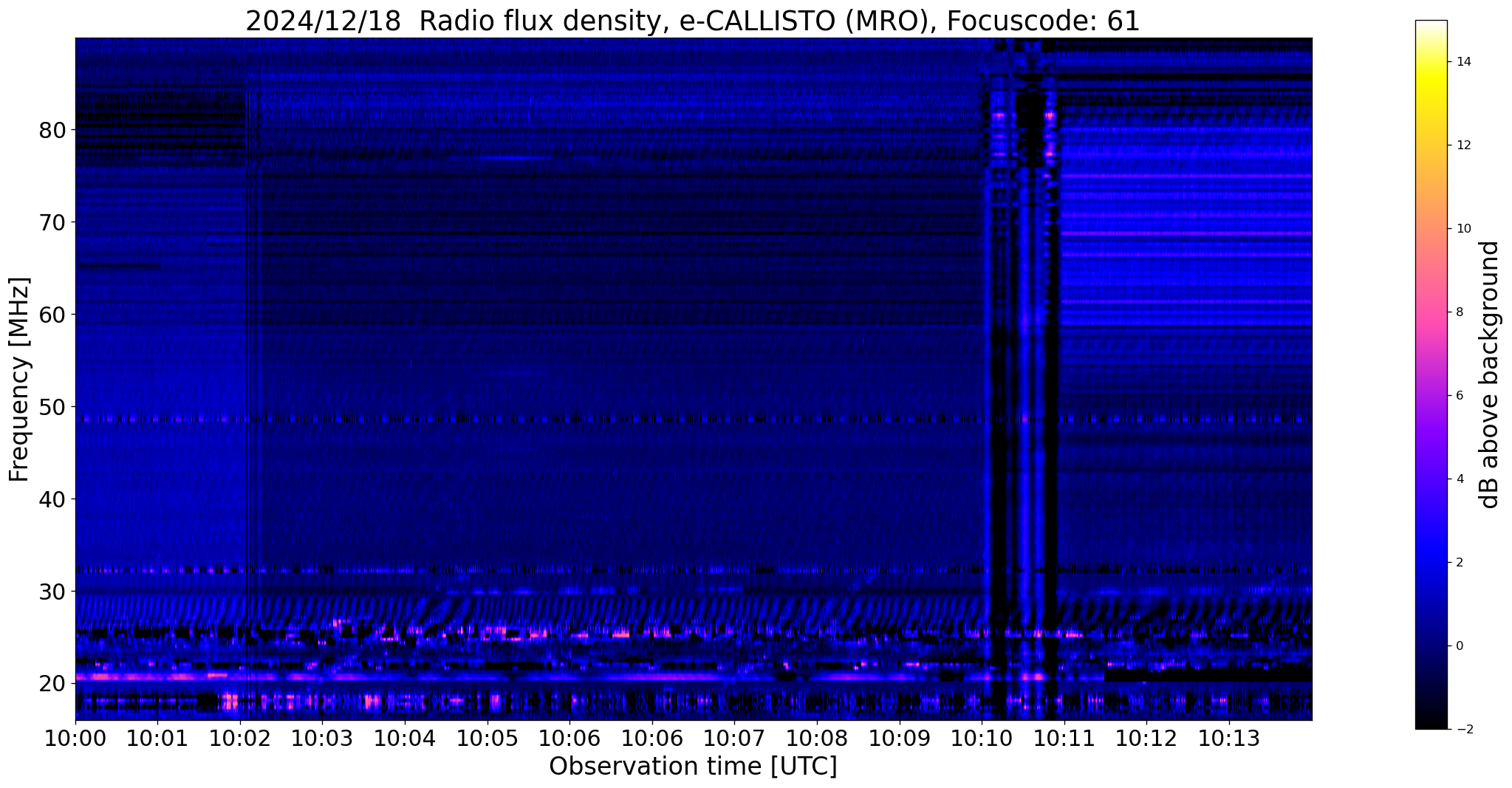Click the x-axis tick label 10:02
Image resolution: width=1512 pixels, height=788 pixels.
(240, 739)
